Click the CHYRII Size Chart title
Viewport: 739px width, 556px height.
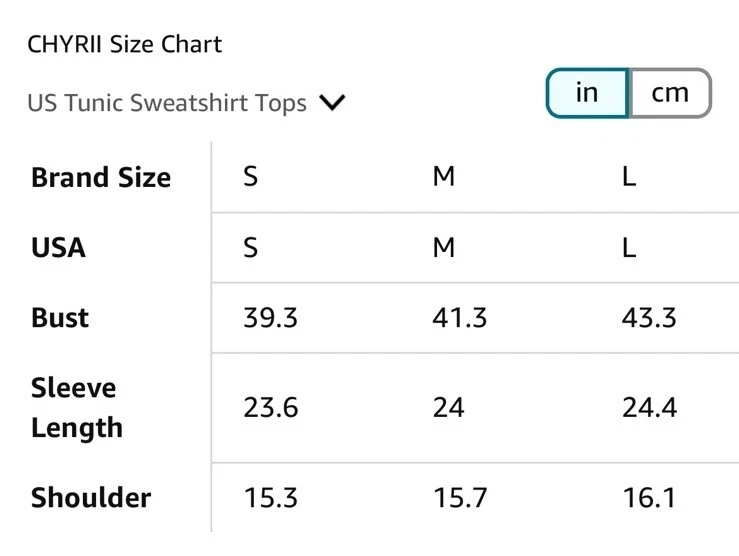click(x=125, y=45)
